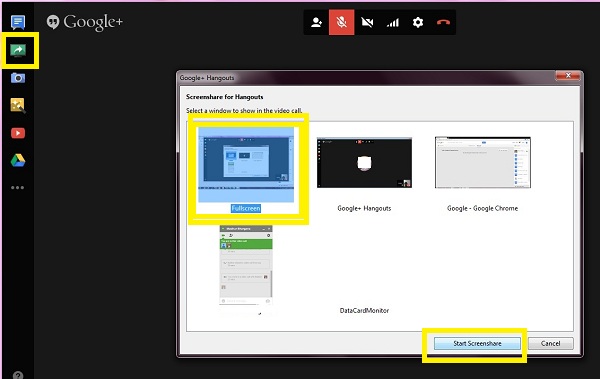
Task: Hang up with red phone icon
Action: click(x=443, y=23)
